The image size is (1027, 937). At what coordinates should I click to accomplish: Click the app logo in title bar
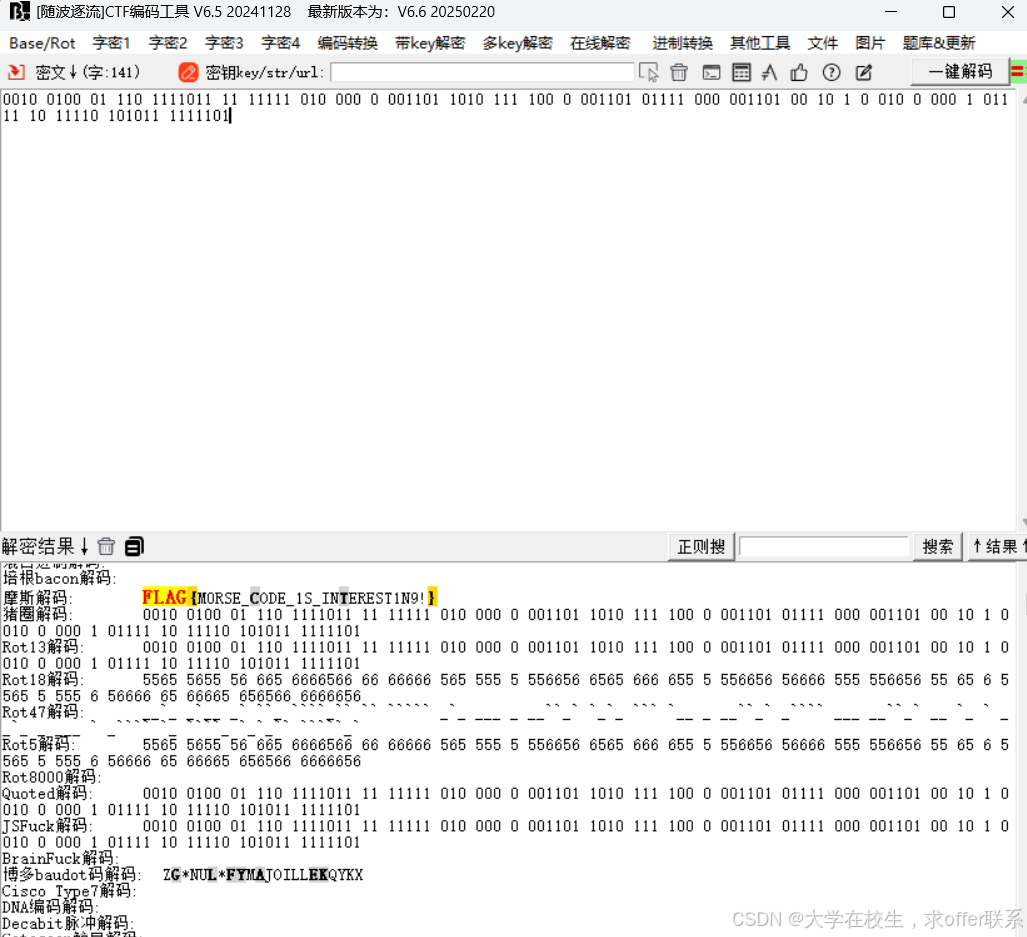pos(19,11)
